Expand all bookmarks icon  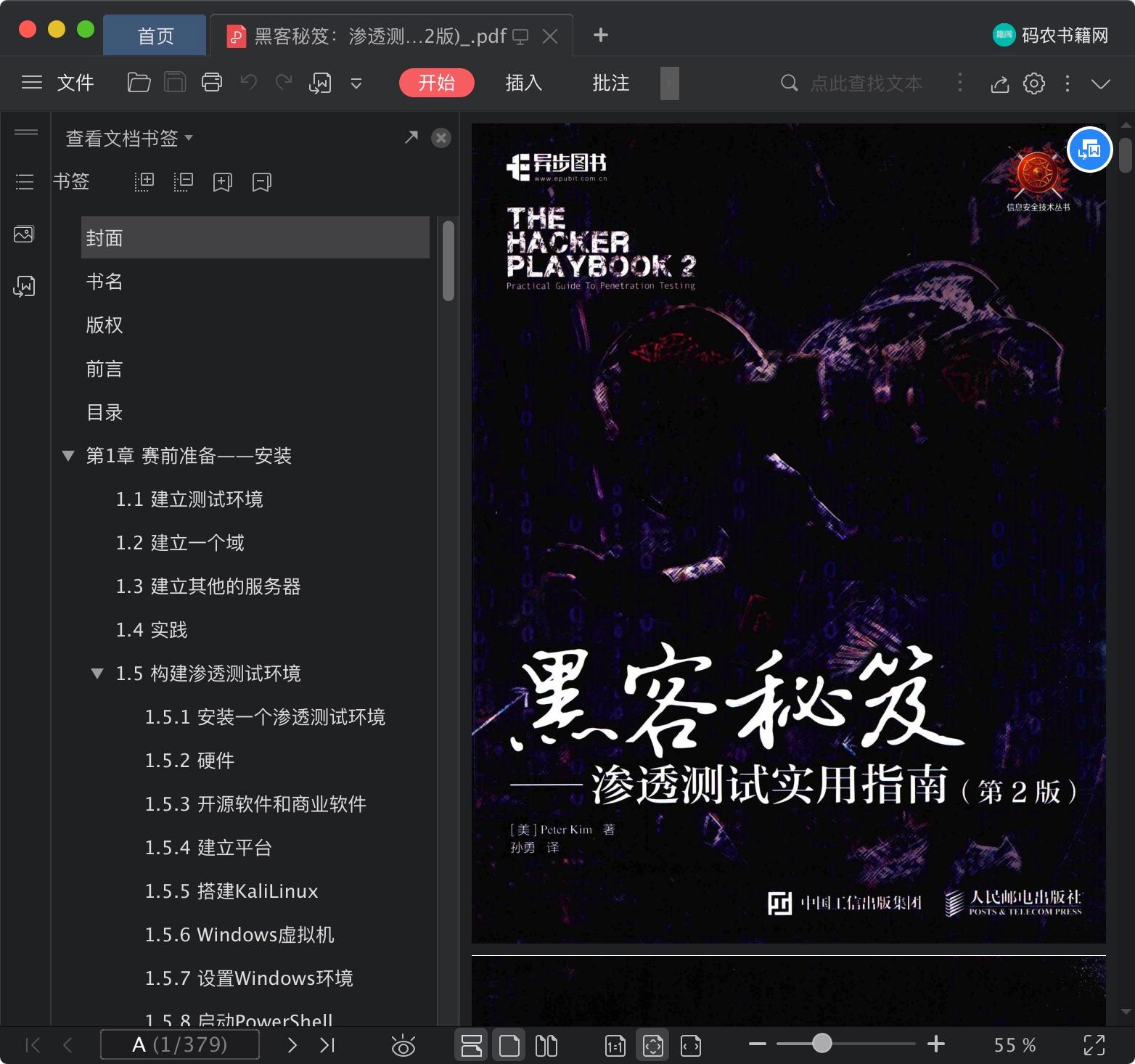click(x=144, y=182)
